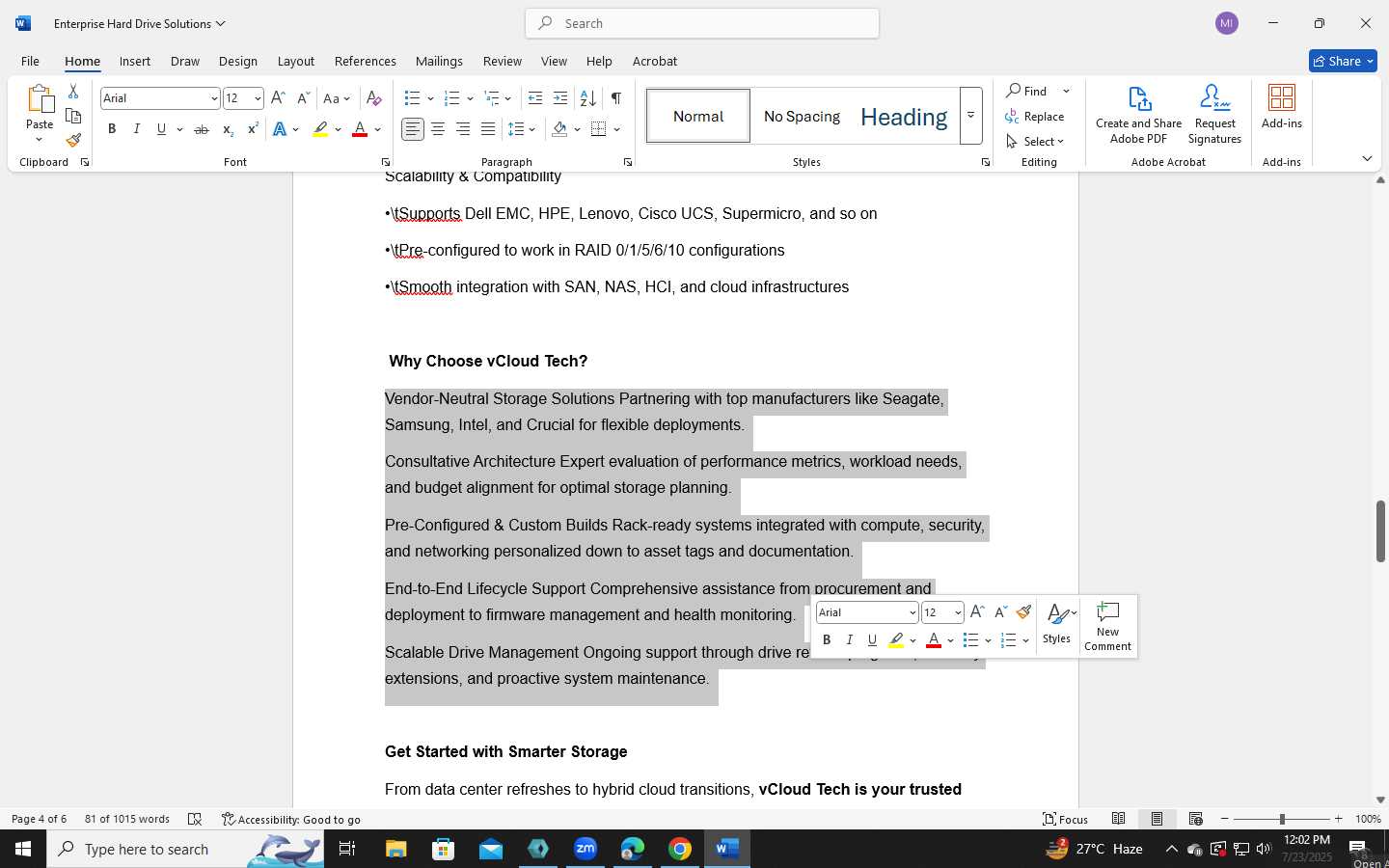Open the File menu
This screenshot has height=868, width=1389.
click(30, 61)
